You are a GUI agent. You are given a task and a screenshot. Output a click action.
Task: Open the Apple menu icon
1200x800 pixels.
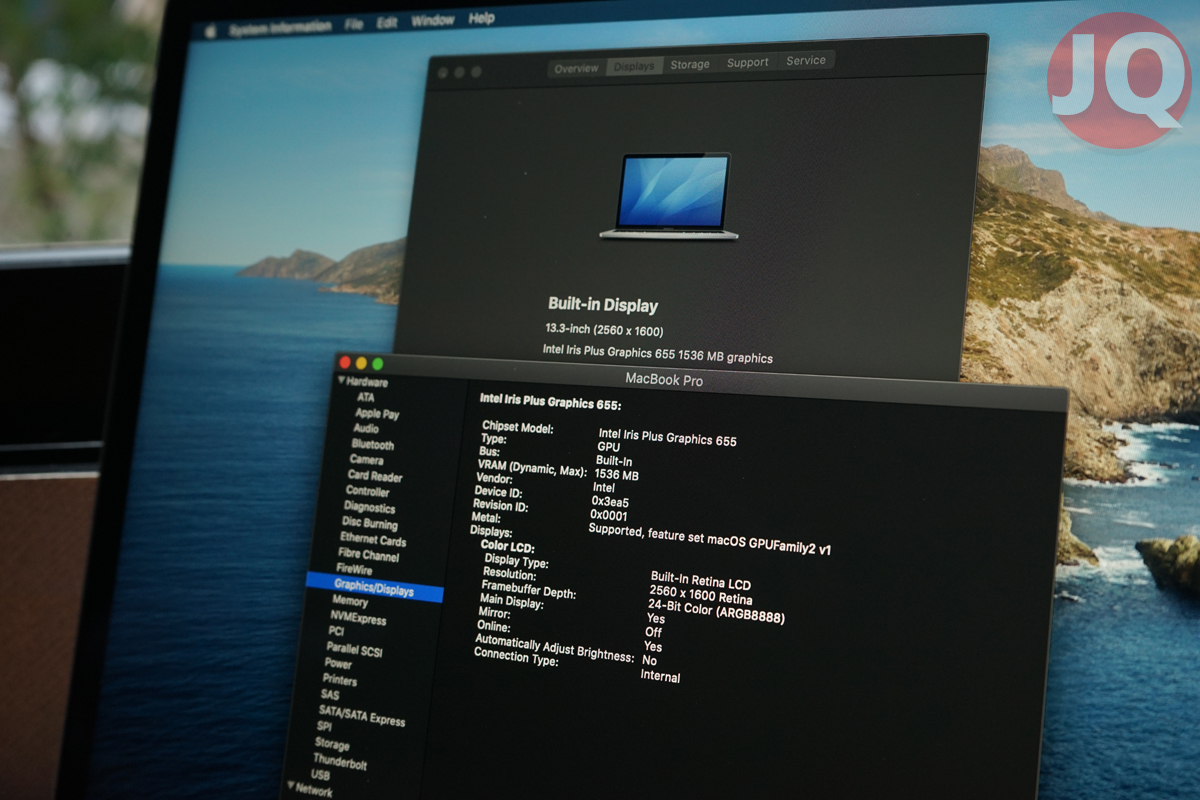[x=211, y=31]
